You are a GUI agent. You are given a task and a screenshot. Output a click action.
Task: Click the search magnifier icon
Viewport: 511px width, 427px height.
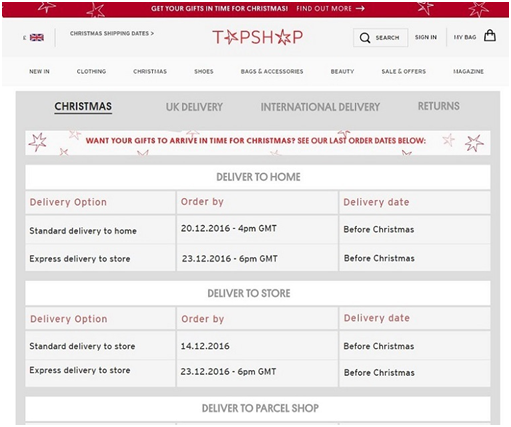tap(365, 38)
